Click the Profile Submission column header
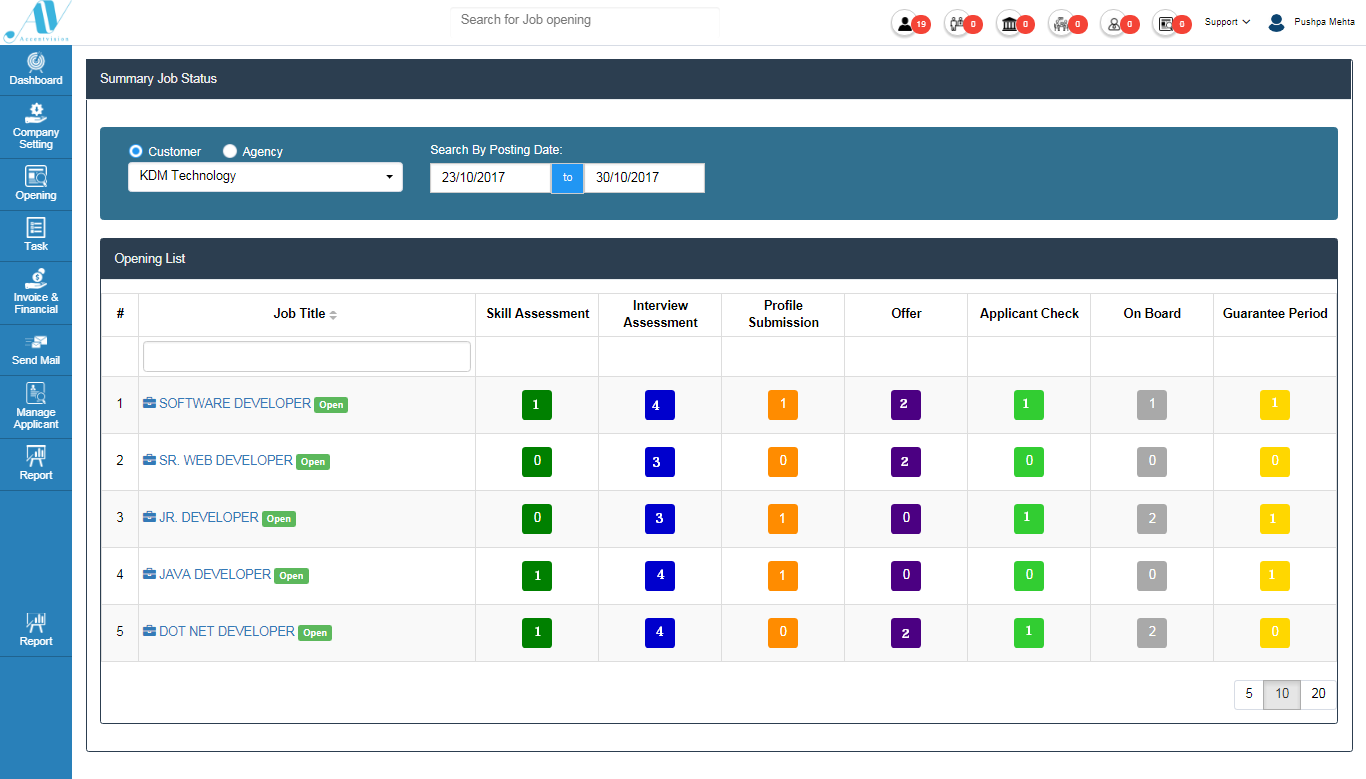The width and height of the screenshot is (1366, 779). [784, 314]
